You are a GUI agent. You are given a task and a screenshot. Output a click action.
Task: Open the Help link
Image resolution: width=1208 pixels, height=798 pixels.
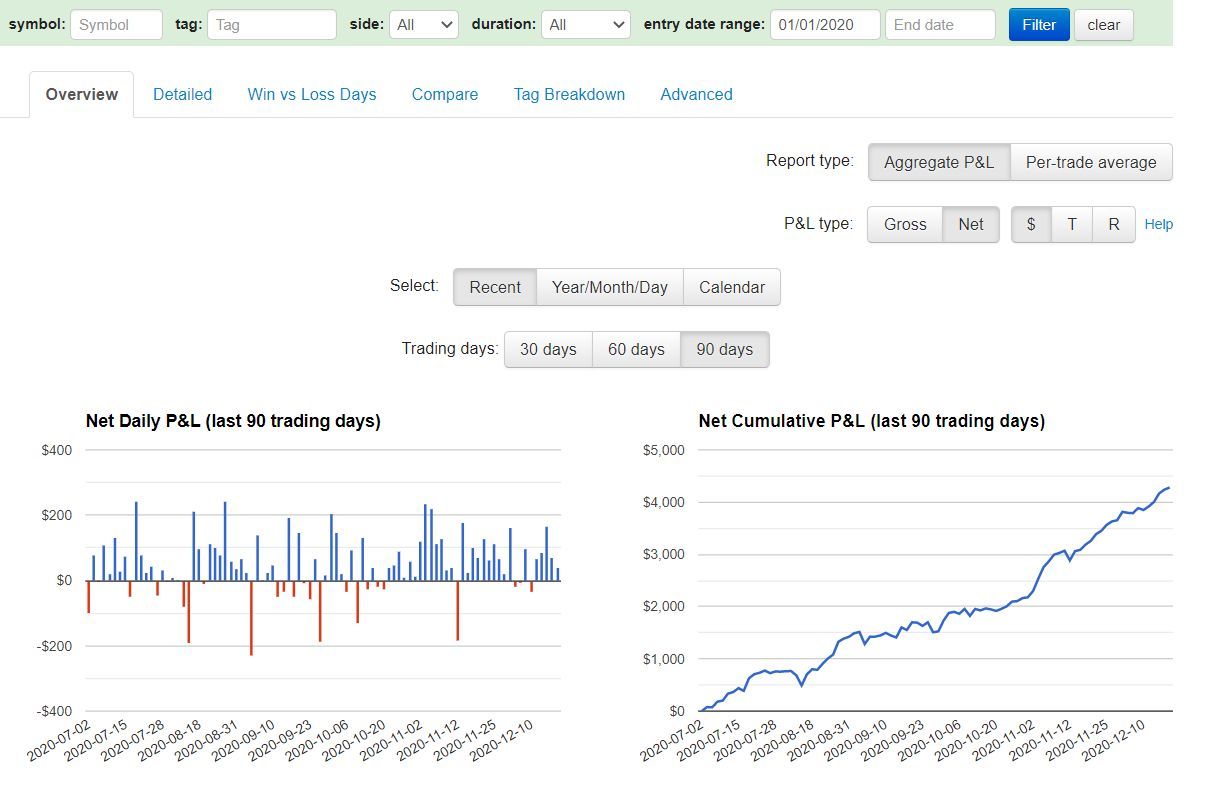point(1158,224)
